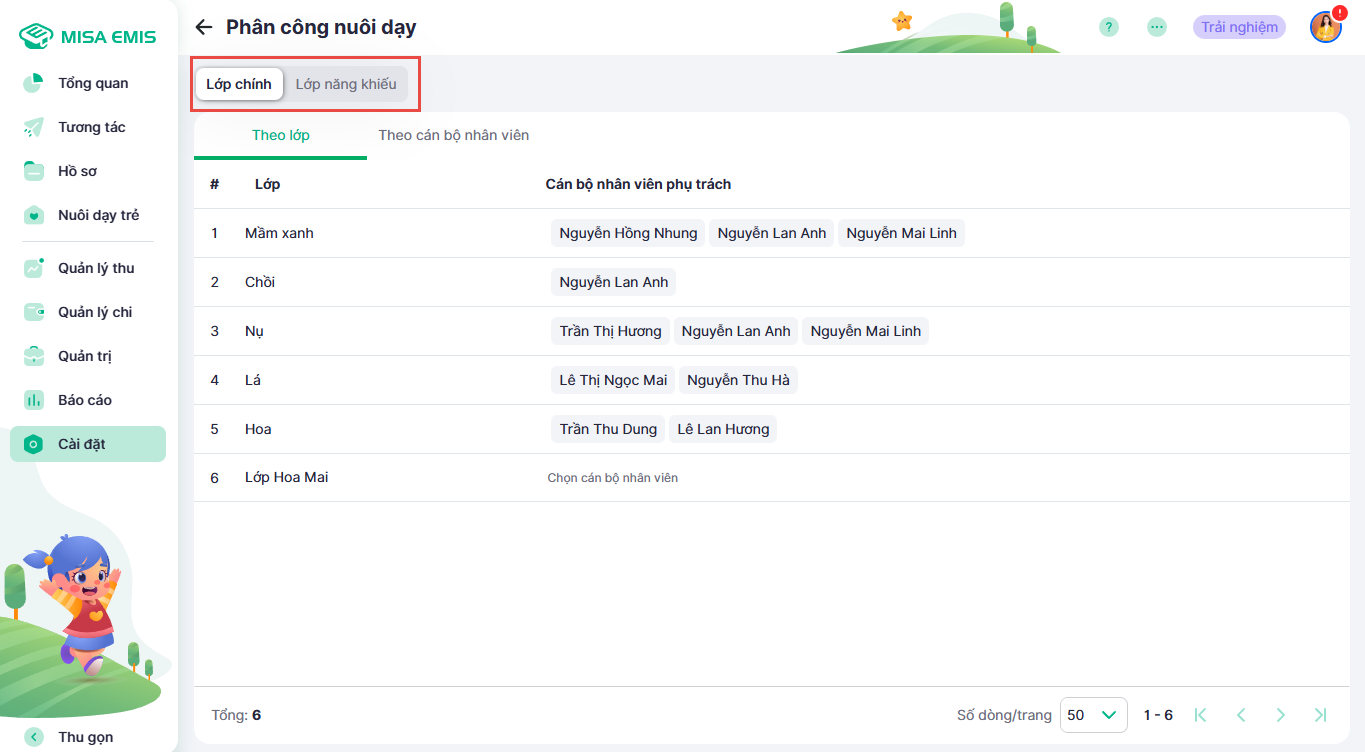Click the back arrow beside Phân công nuôi dạy

point(204,27)
